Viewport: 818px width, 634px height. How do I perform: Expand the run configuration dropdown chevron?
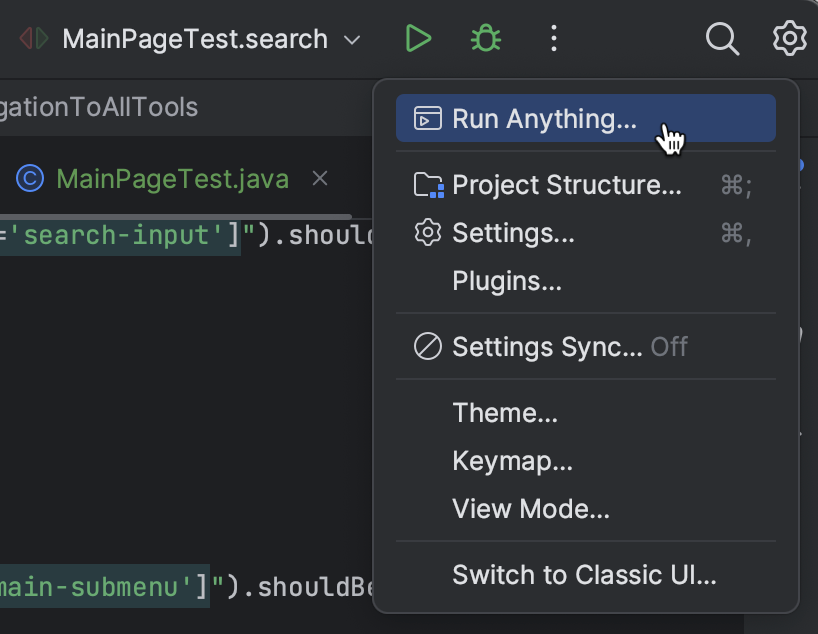[x=352, y=40]
